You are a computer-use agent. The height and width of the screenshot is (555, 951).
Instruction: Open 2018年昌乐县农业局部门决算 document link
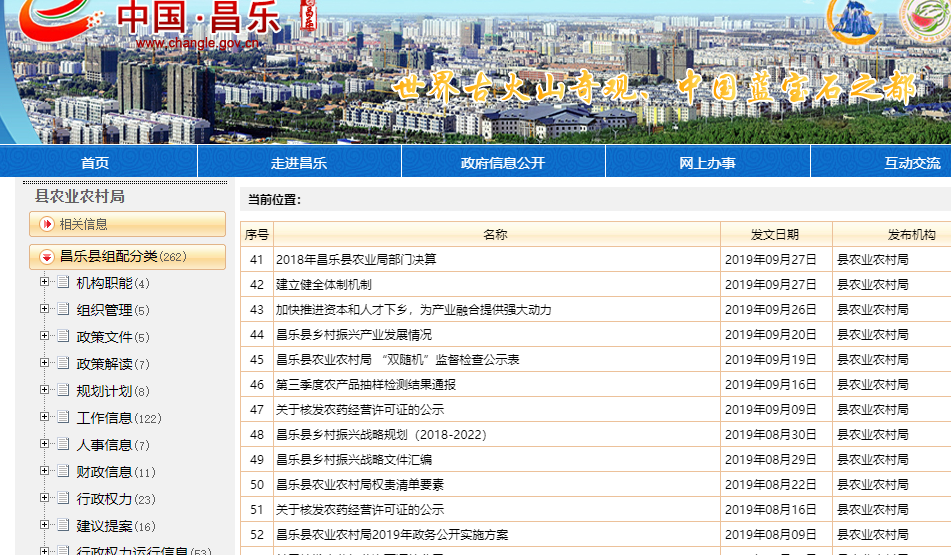click(356, 260)
